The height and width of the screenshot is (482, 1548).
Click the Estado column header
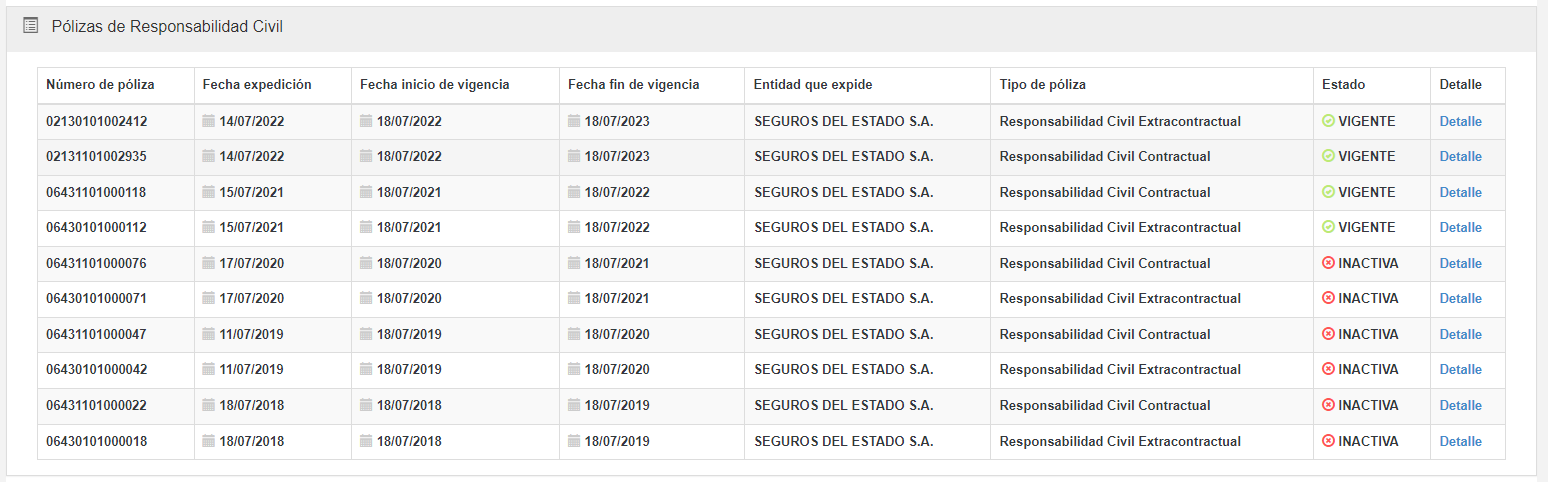tap(1343, 85)
